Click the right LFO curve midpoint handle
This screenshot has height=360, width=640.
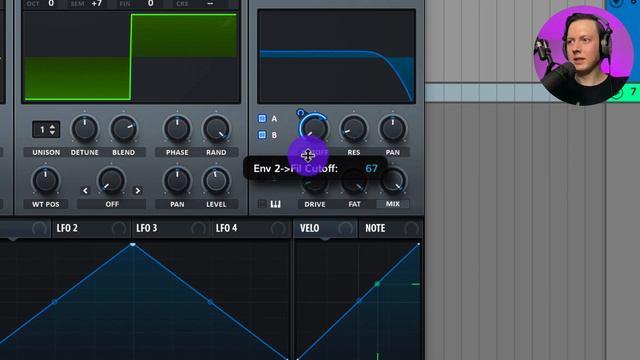(210, 302)
